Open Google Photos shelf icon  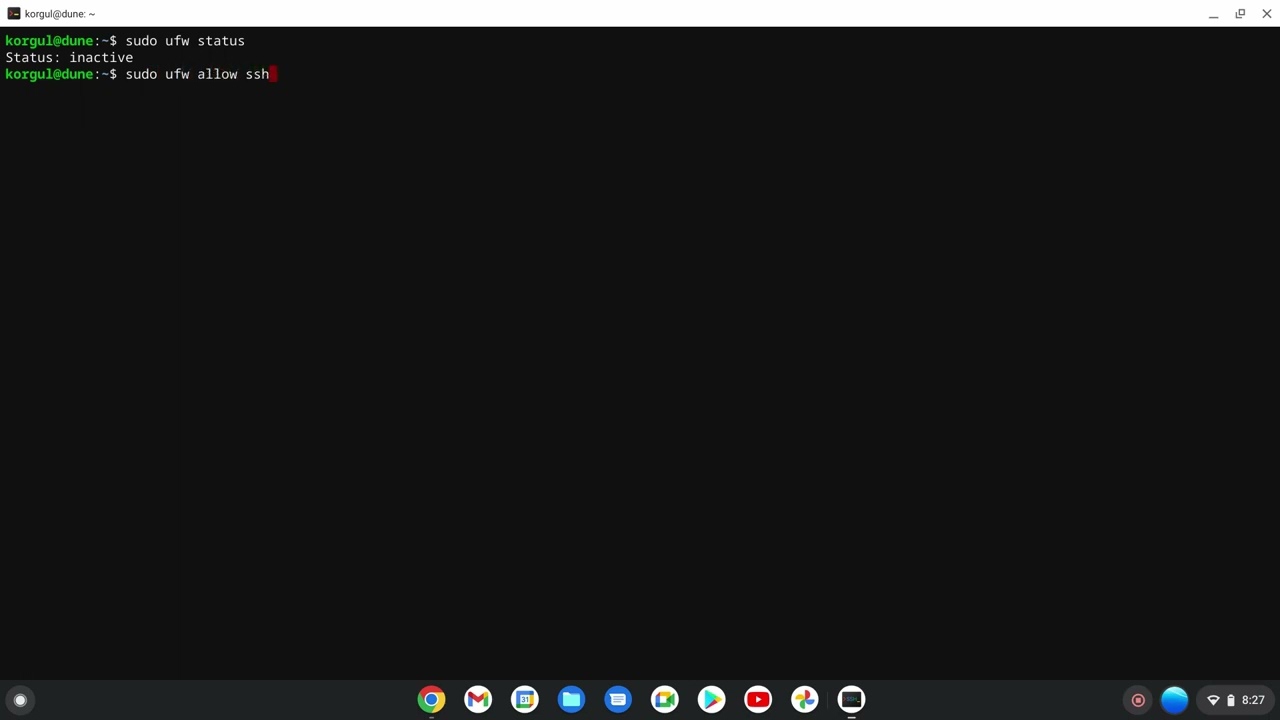tap(805, 700)
